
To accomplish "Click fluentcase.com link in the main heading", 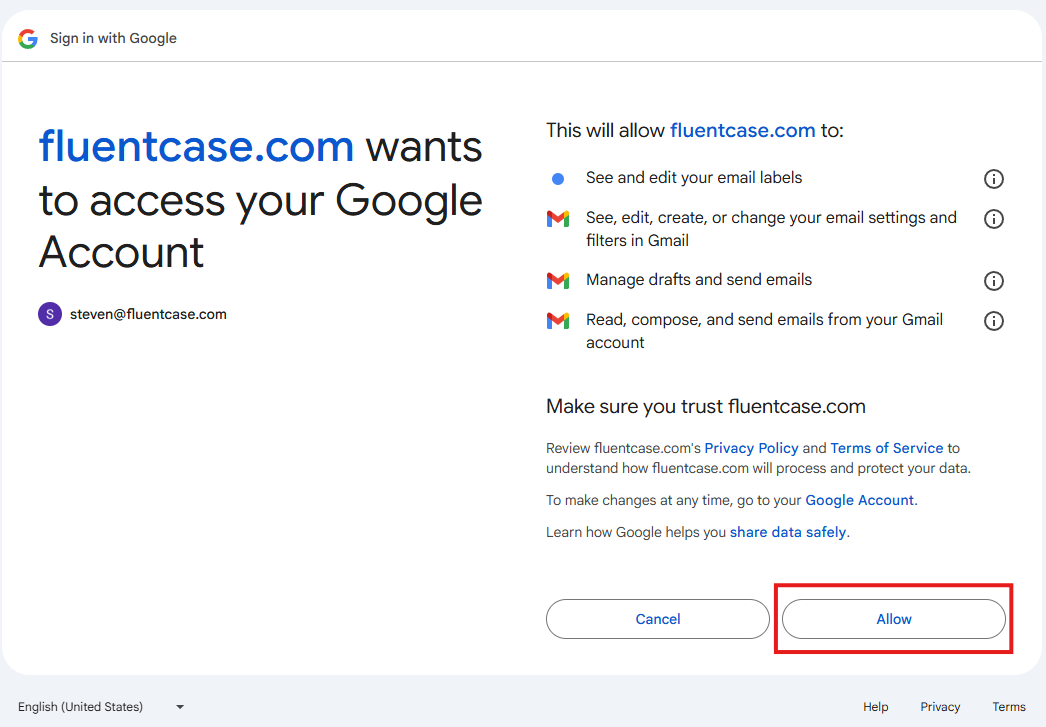I will (196, 147).
